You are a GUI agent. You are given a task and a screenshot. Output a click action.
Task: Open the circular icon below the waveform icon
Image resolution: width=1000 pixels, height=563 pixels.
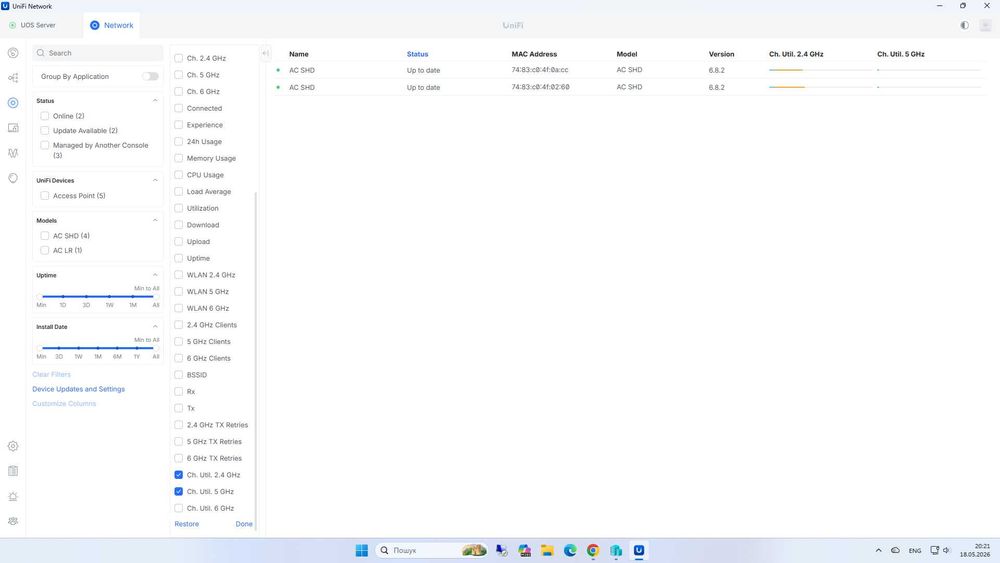(13, 178)
